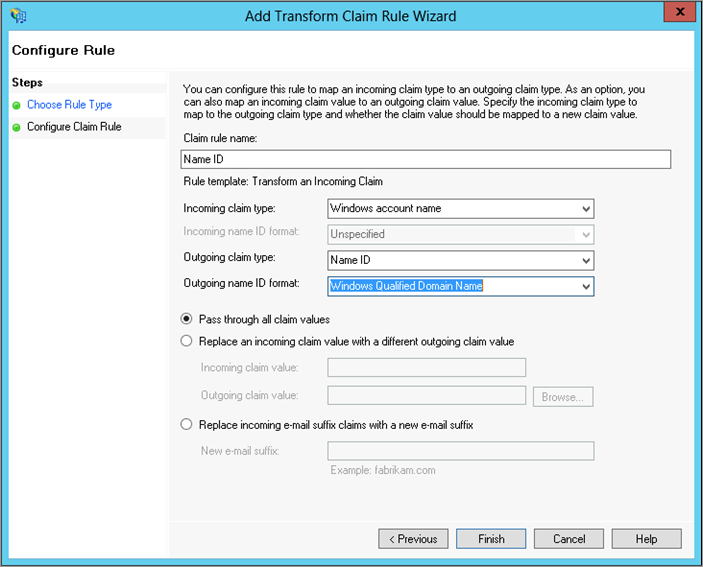
Task: Click the 'Incoming claim type:' label
Action: pyautogui.click(x=229, y=208)
